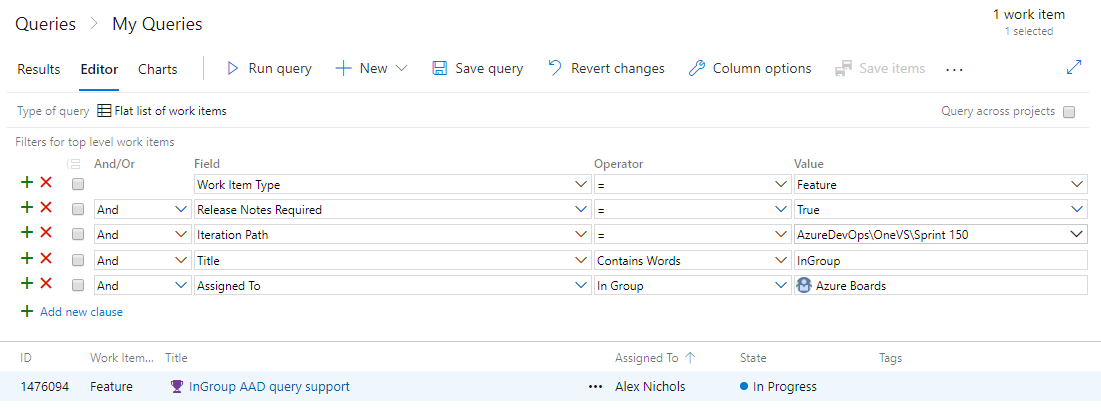
Task: Insert clause with green plus on Title row
Action: (27, 260)
